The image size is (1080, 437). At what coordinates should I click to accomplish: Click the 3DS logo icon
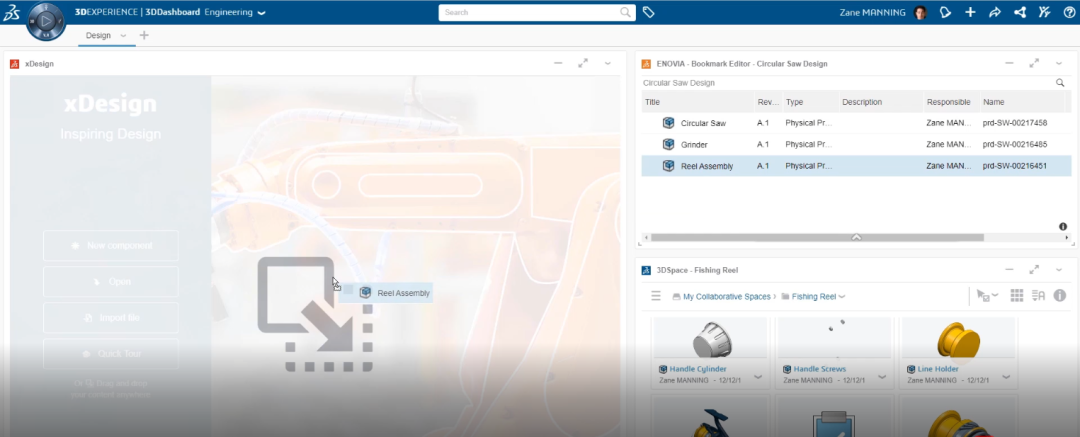coord(10,12)
